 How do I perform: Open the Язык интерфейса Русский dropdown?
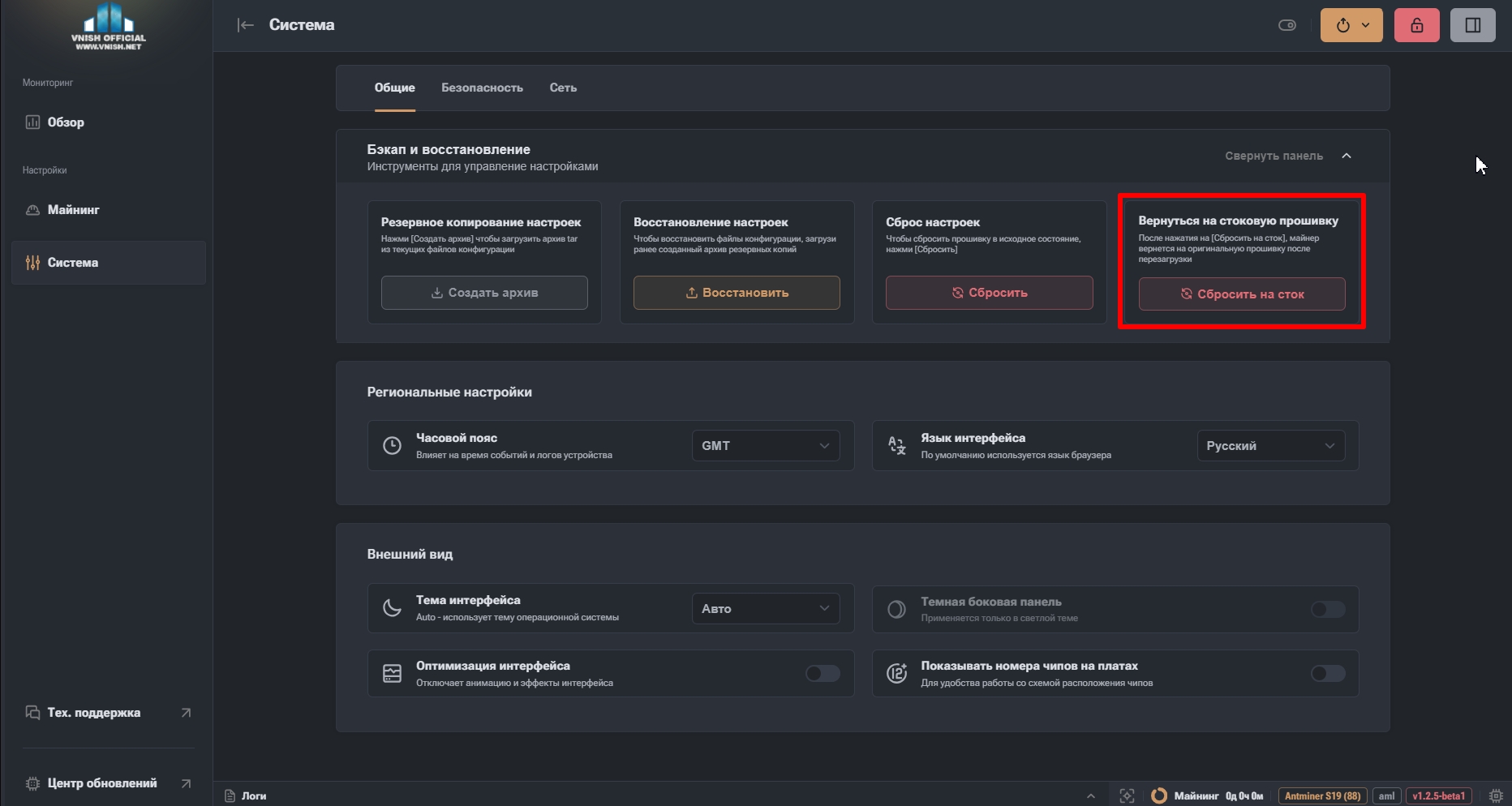(1270, 446)
